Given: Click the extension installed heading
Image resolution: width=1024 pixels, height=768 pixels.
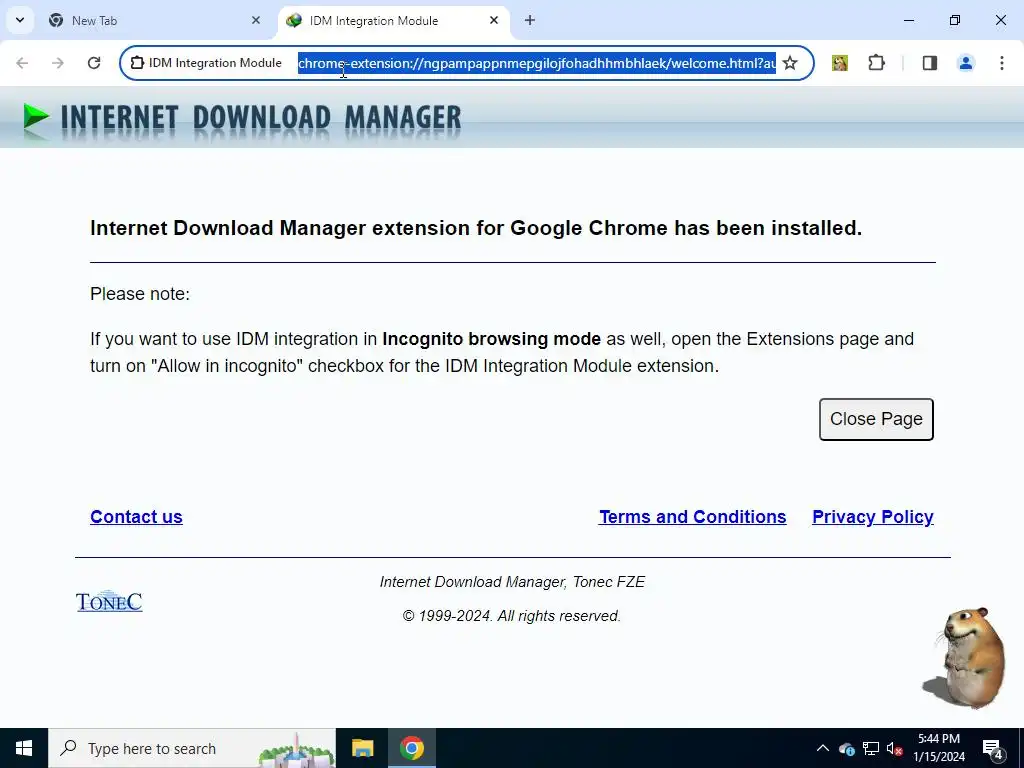Looking at the screenshot, I should (476, 228).
